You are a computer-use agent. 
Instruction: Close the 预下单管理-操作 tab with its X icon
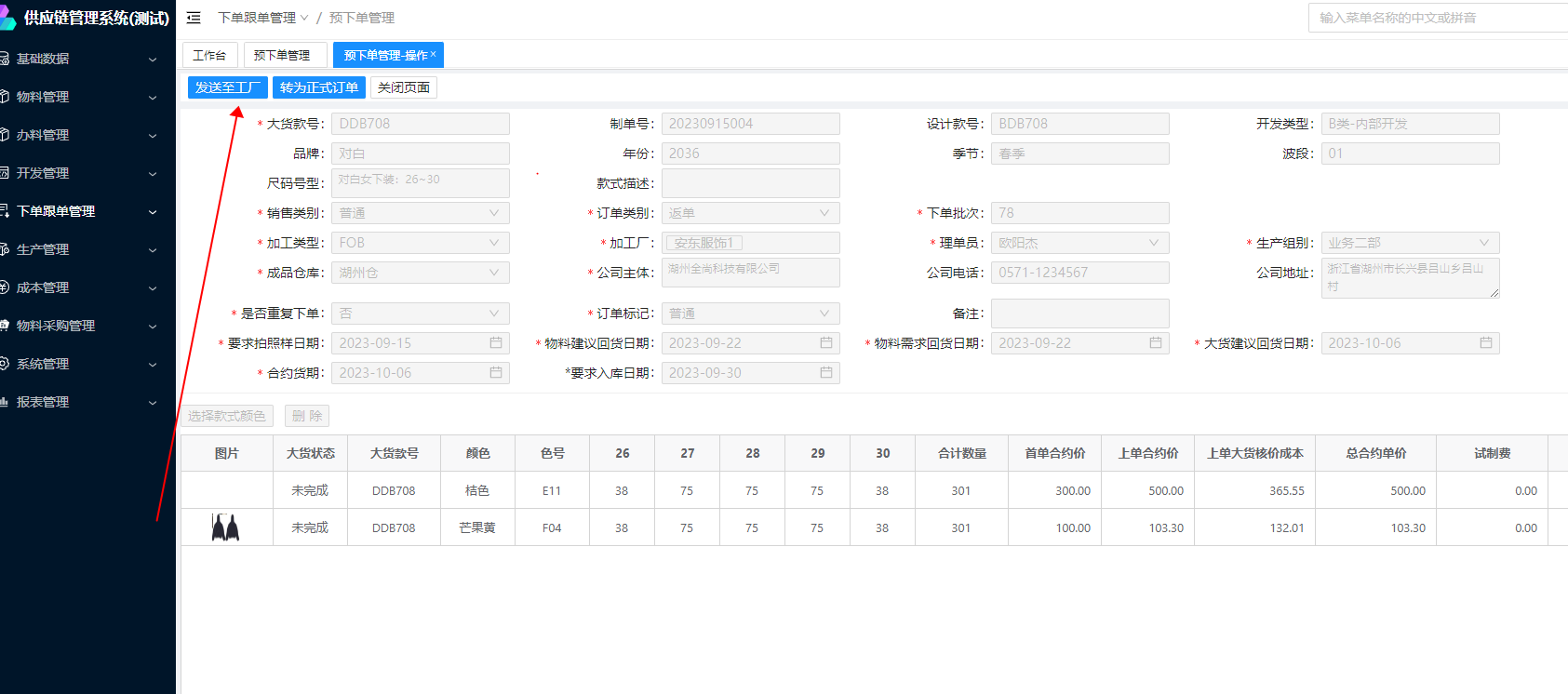434,55
